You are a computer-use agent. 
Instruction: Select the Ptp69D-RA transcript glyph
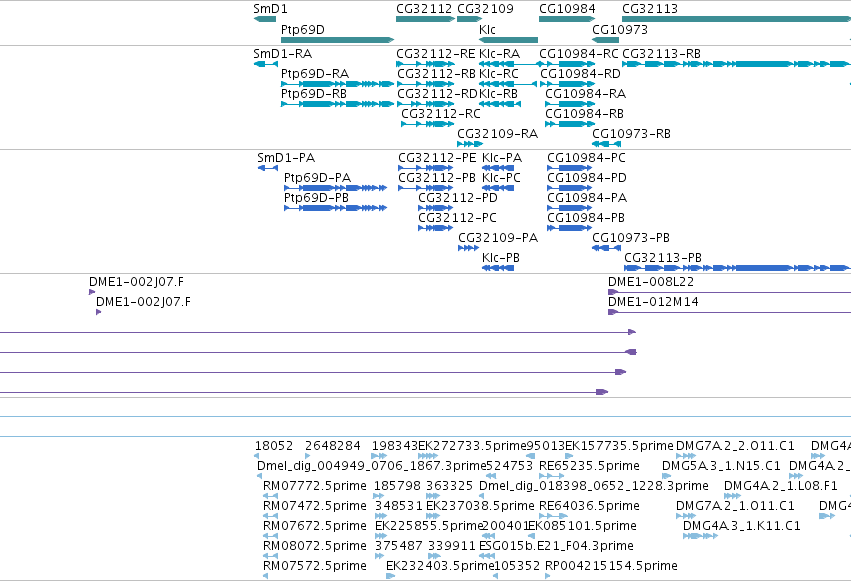click(338, 84)
